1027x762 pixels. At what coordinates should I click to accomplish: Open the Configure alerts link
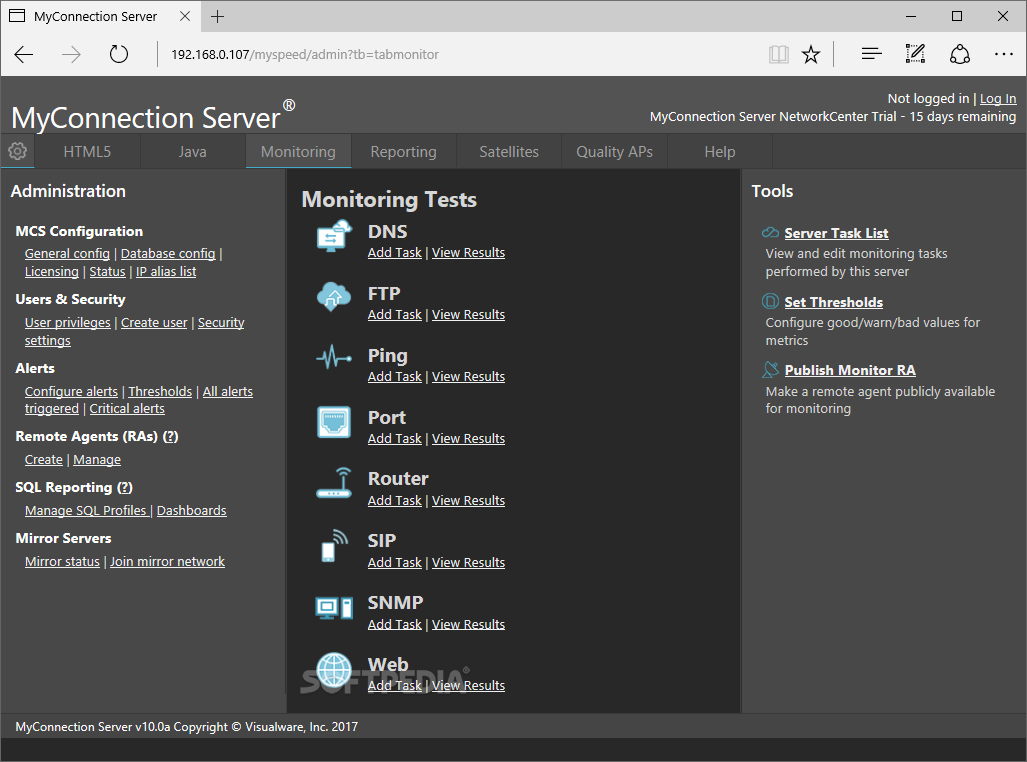click(x=71, y=391)
